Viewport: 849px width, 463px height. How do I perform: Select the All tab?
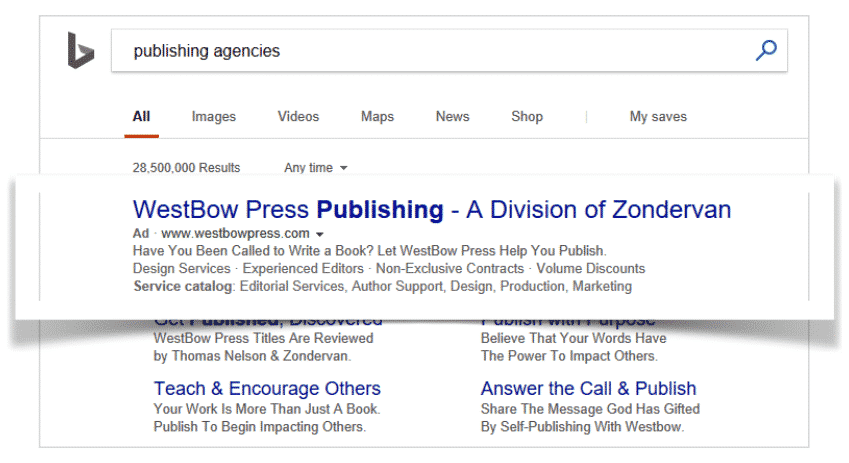pyautogui.click(x=141, y=116)
